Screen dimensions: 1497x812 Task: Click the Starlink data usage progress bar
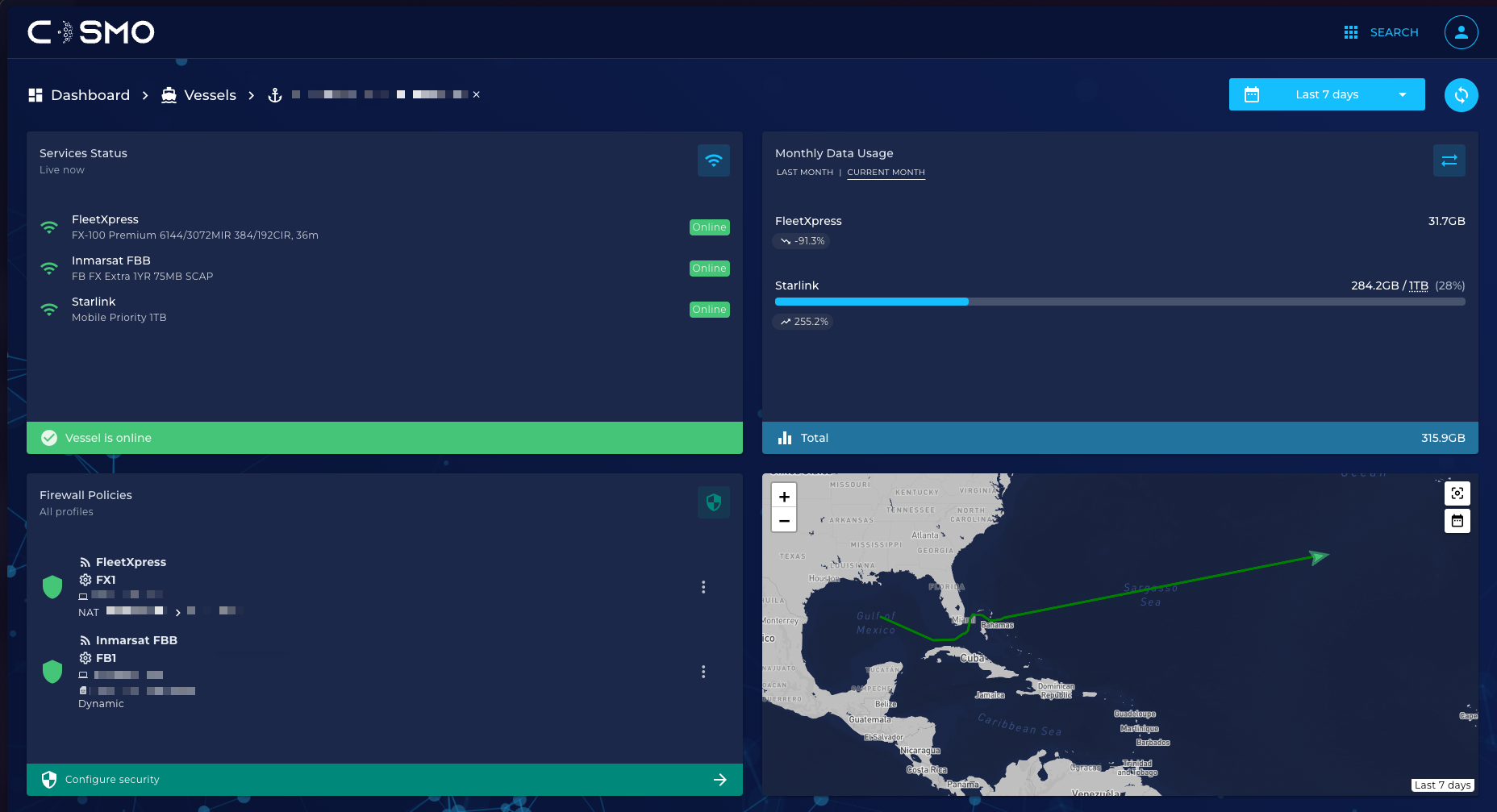(x=1120, y=302)
